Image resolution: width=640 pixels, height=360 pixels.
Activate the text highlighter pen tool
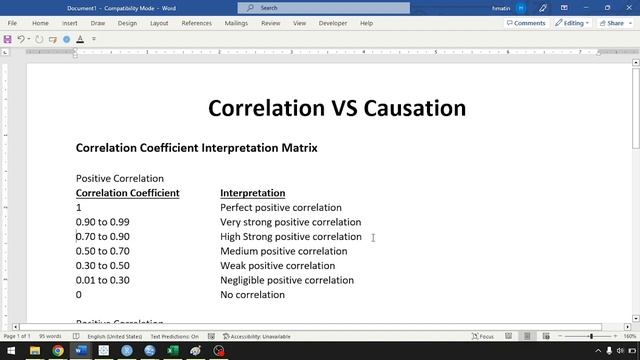pos(52,40)
